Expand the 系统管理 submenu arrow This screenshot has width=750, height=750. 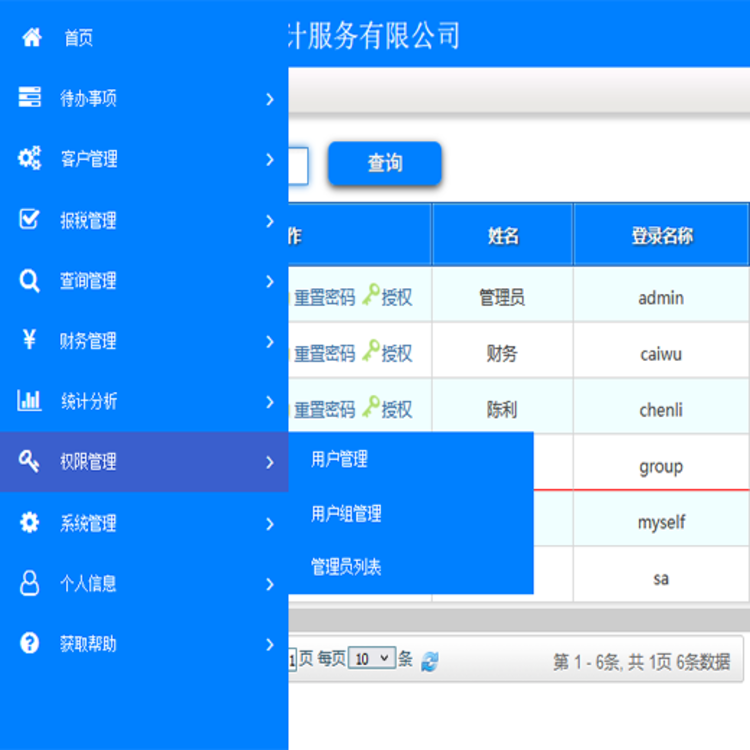pos(270,523)
